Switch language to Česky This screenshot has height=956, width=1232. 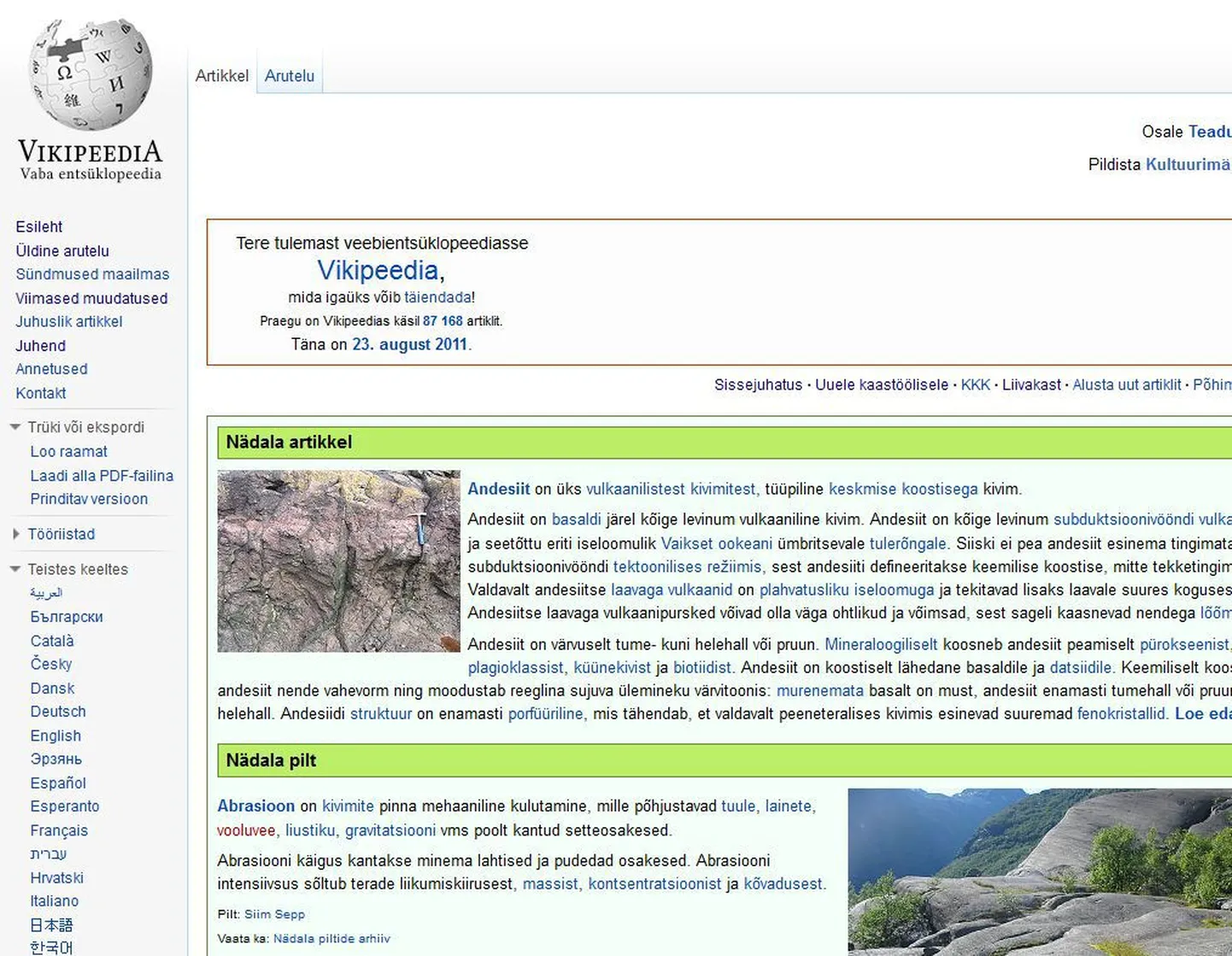point(51,664)
